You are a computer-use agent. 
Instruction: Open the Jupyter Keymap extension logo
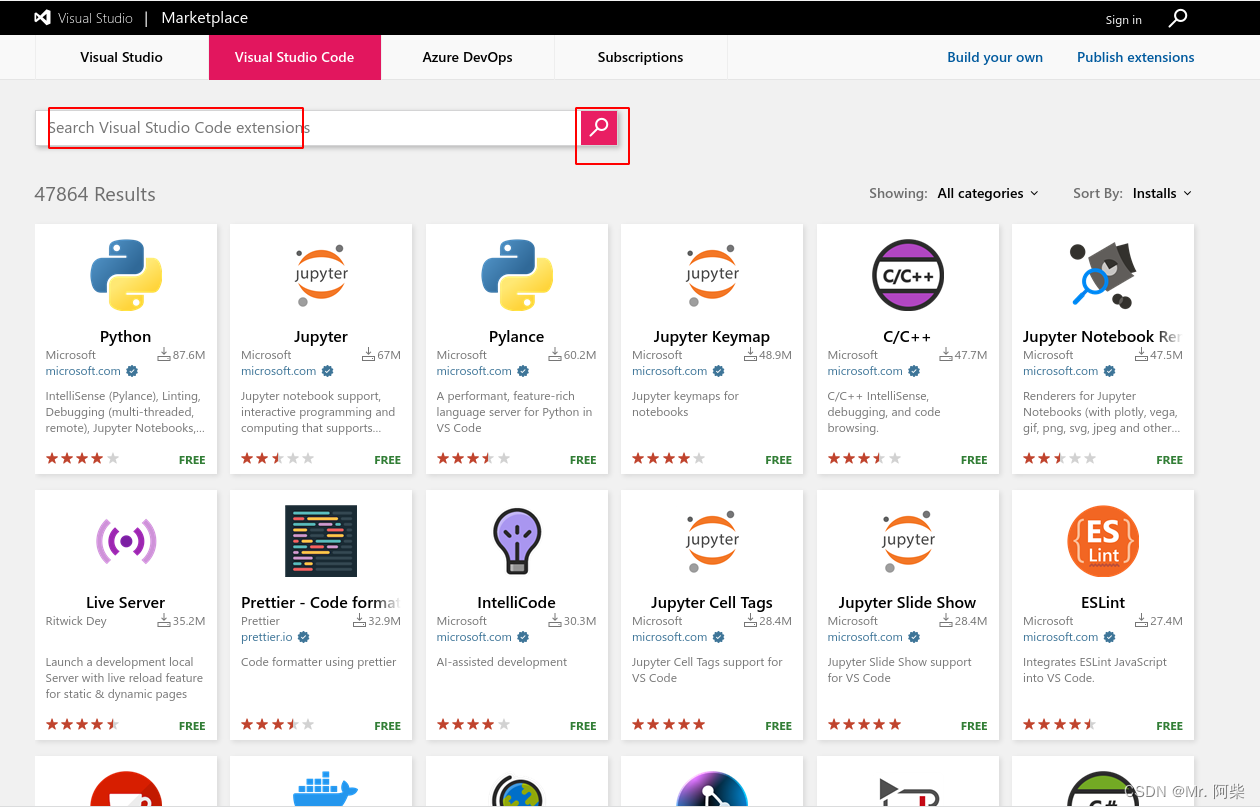point(712,275)
